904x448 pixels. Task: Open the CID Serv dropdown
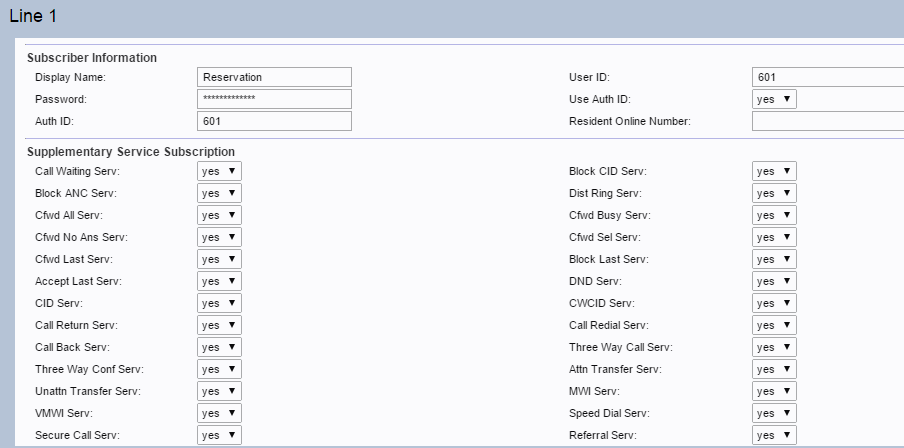tap(219, 303)
